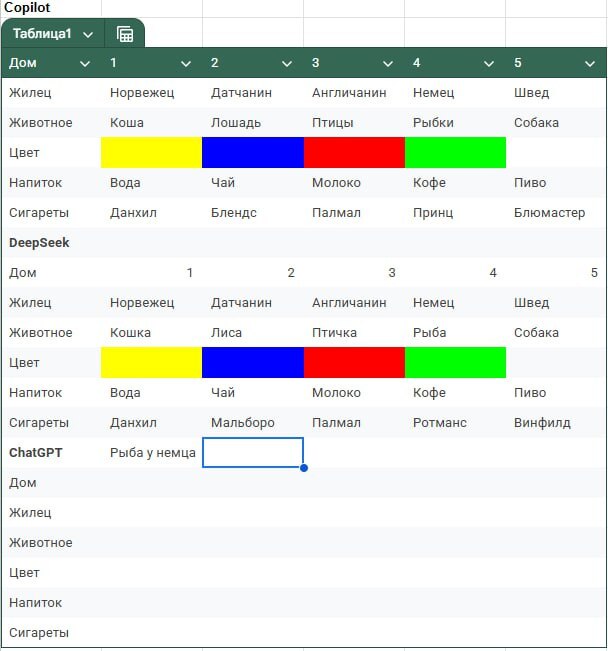Click the column 3 header dropdown arrow
Viewport: 608px width, 651px height.
[x=388, y=64]
